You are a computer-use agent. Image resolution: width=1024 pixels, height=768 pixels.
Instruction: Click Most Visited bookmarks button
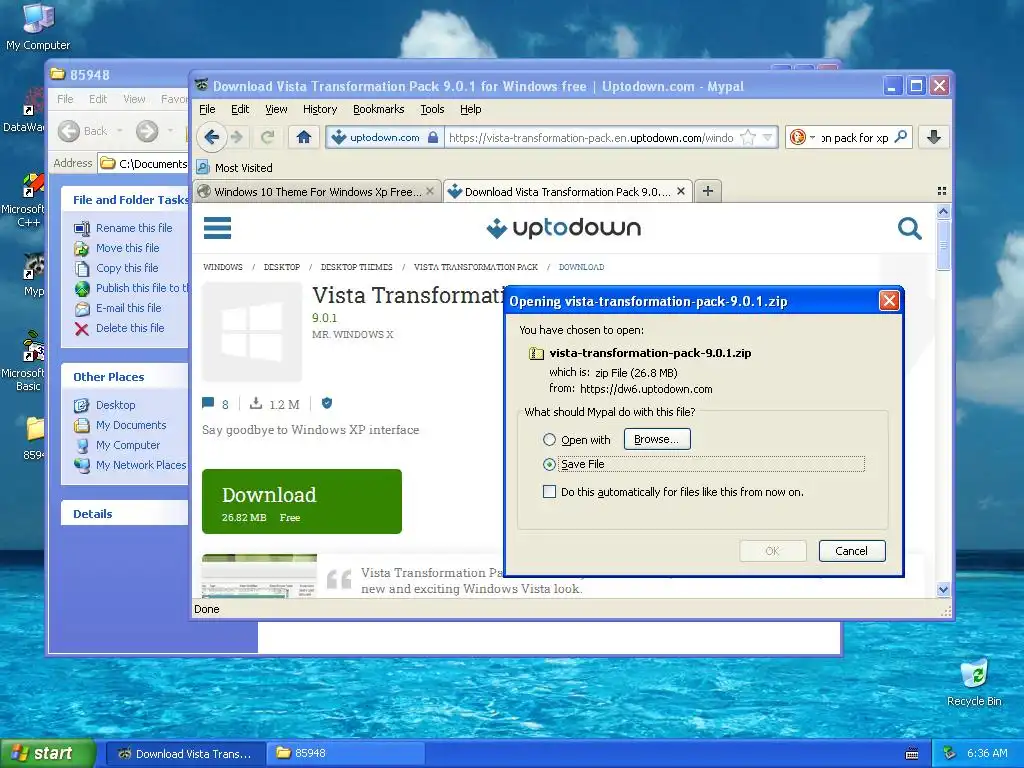pyautogui.click(x=235, y=168)
